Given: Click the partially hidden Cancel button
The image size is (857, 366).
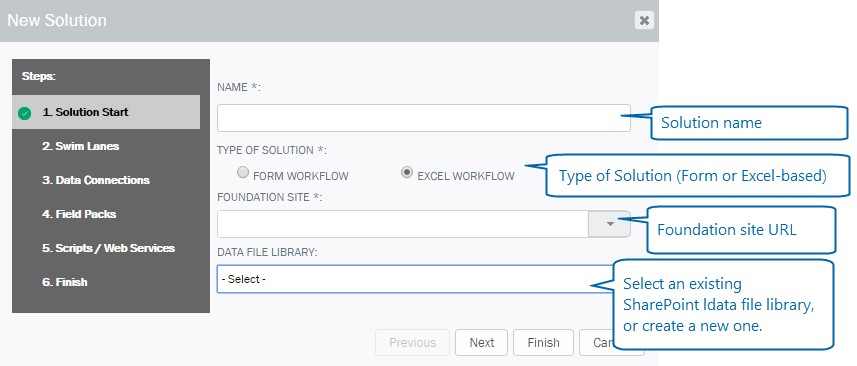Looking at the screenshot, I should (597, 343).
